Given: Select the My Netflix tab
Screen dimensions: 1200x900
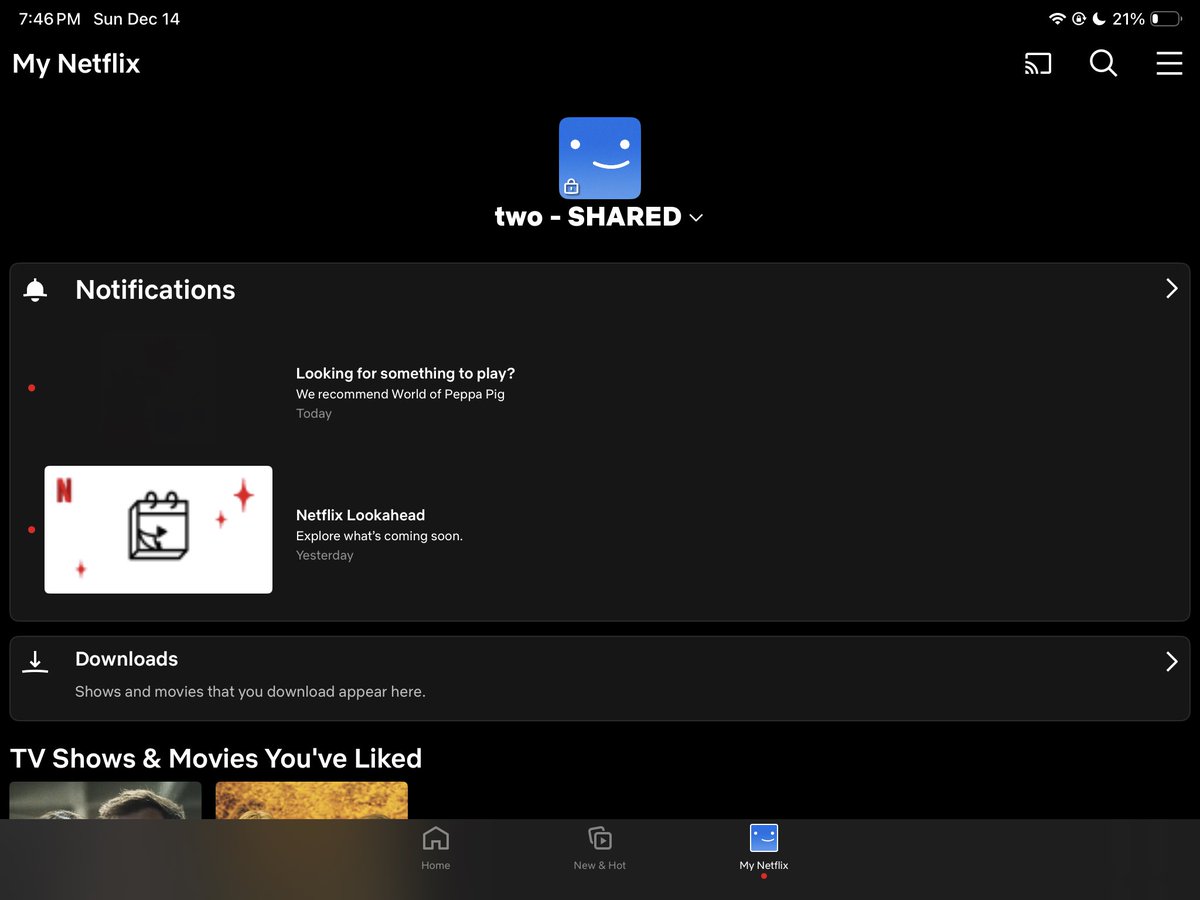Looking at the screenshot, I should [764, 849].
